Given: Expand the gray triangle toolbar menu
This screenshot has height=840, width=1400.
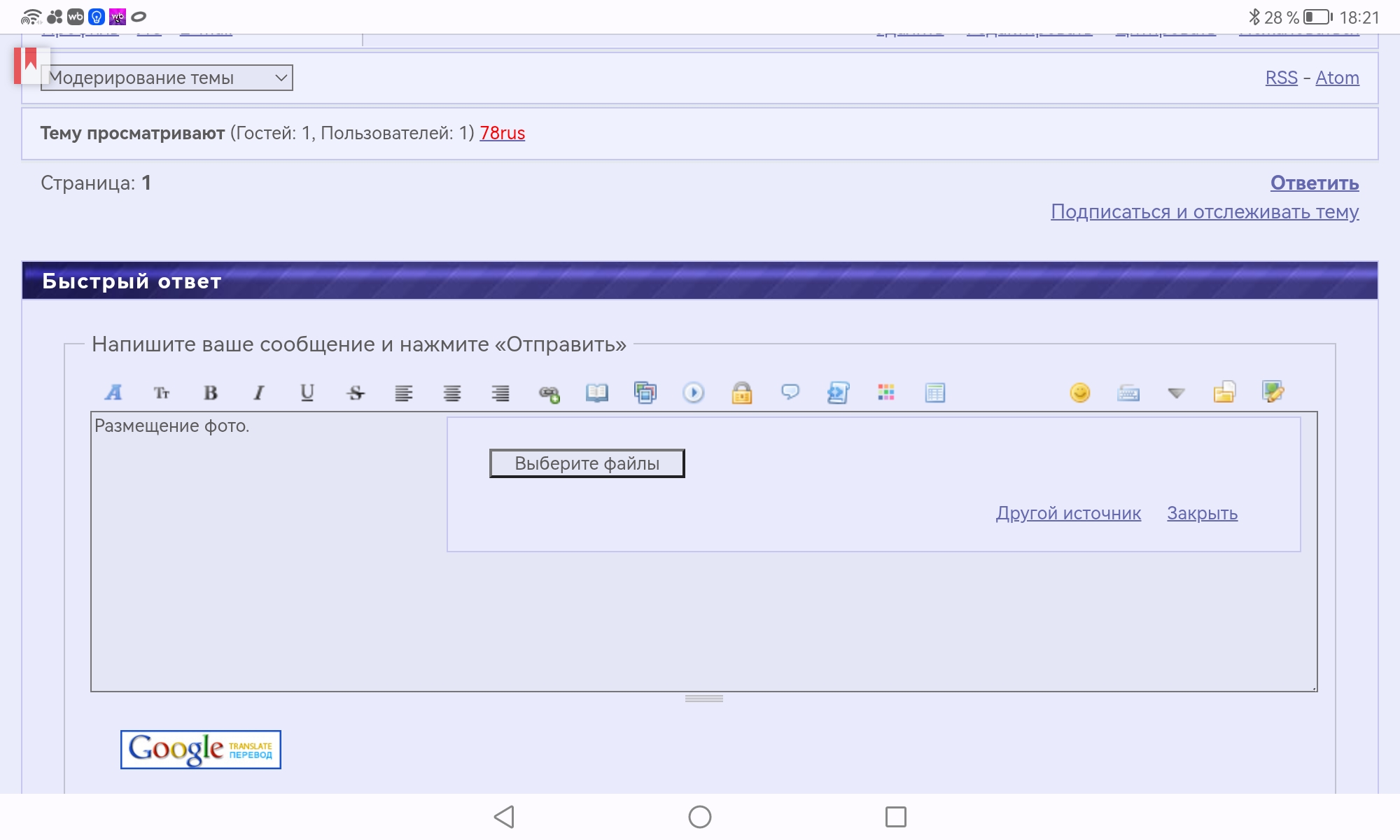Looking at the screenshot, I should point(1176,393).
